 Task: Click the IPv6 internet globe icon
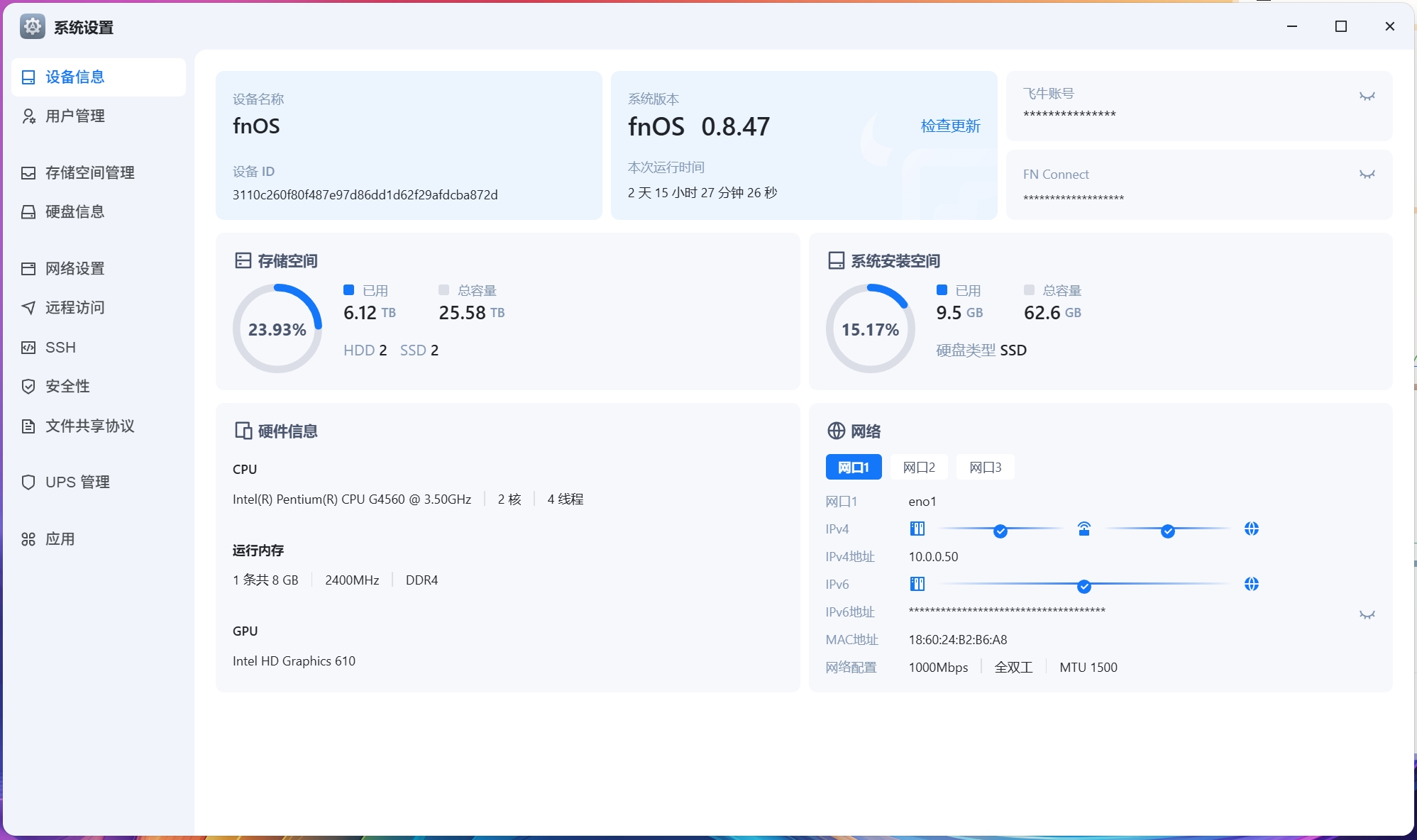1251,584
